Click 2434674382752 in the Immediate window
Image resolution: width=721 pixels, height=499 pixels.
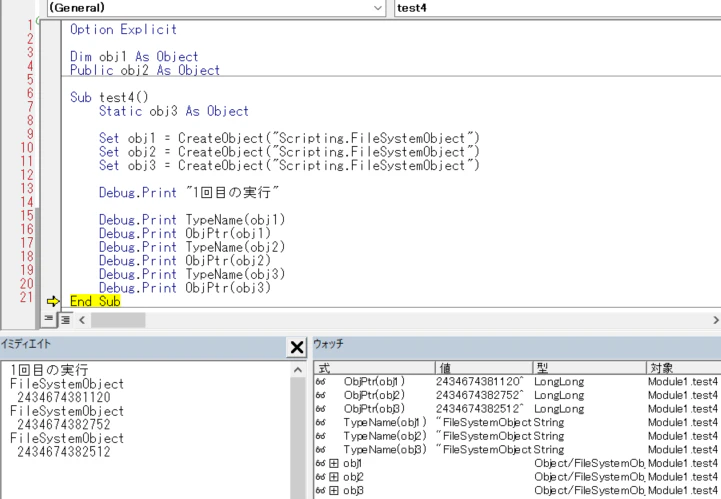(64, 424)
